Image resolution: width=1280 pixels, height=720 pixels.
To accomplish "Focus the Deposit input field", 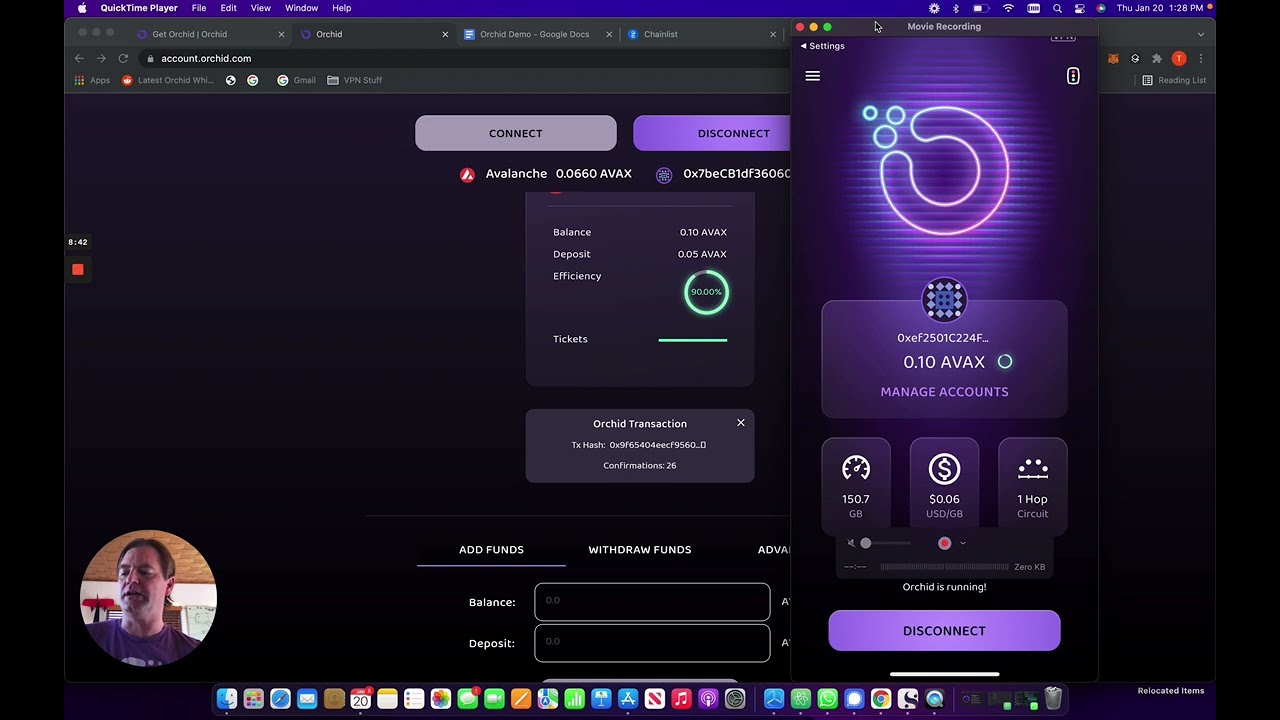I will [x=652, y=643].
